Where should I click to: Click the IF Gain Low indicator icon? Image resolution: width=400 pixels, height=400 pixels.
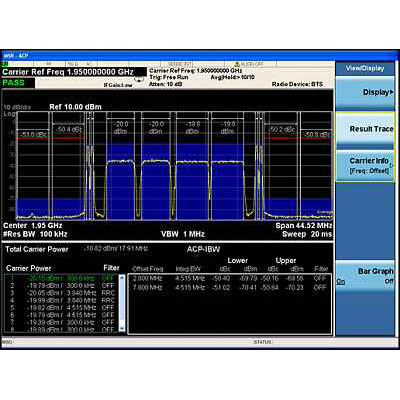[139, 80]
